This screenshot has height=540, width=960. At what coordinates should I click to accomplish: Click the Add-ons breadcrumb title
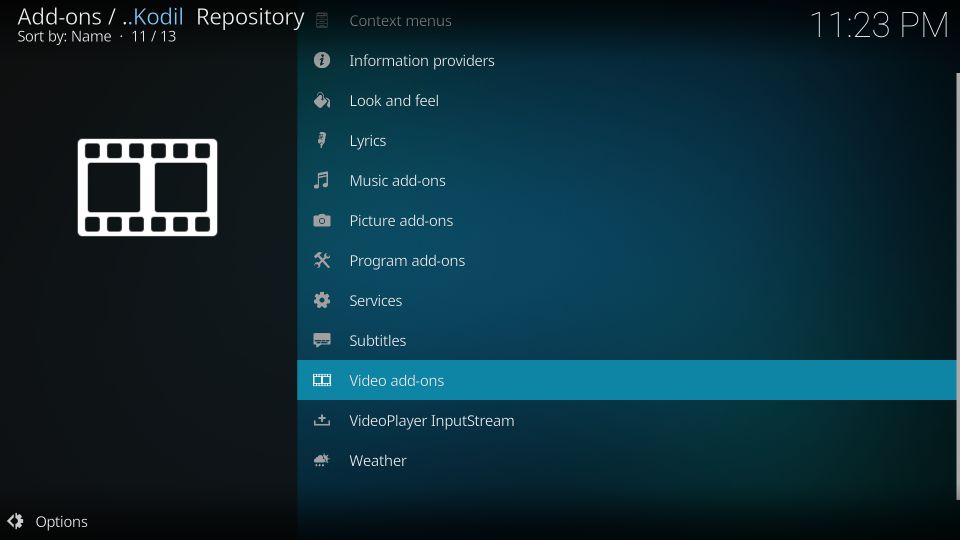point(60,17)
